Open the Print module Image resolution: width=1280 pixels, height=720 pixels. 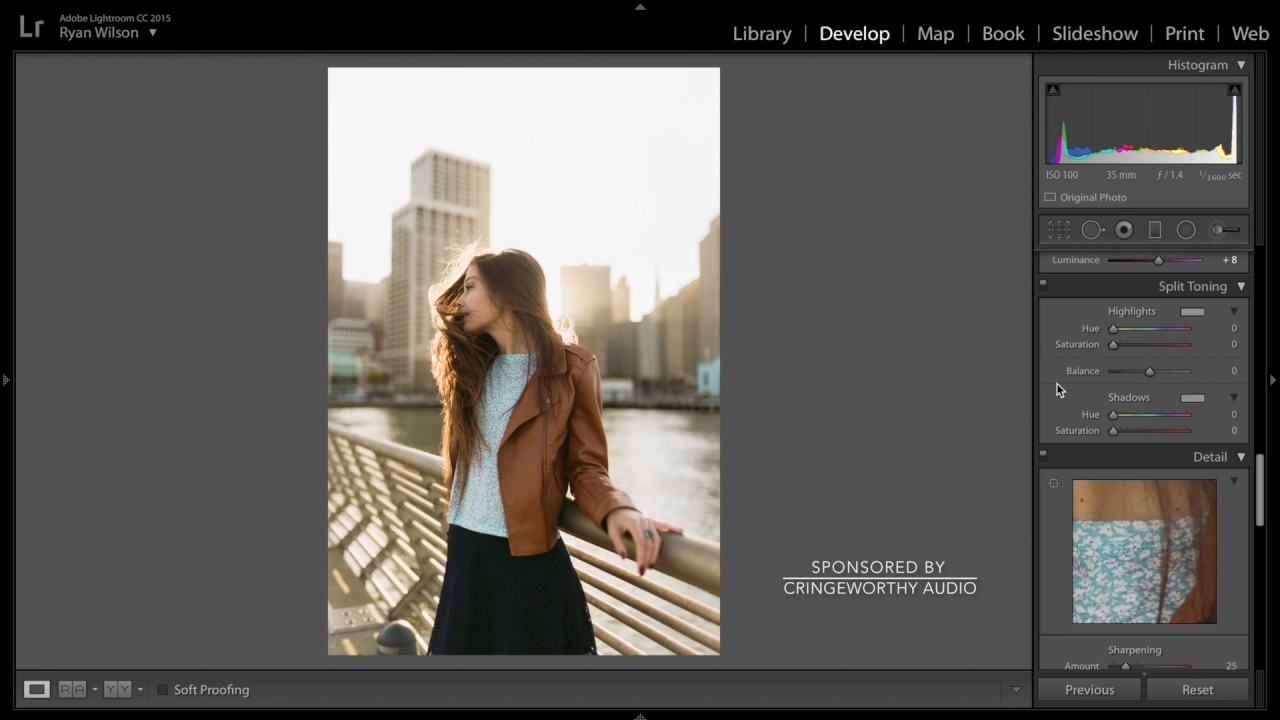point(1185,34)
